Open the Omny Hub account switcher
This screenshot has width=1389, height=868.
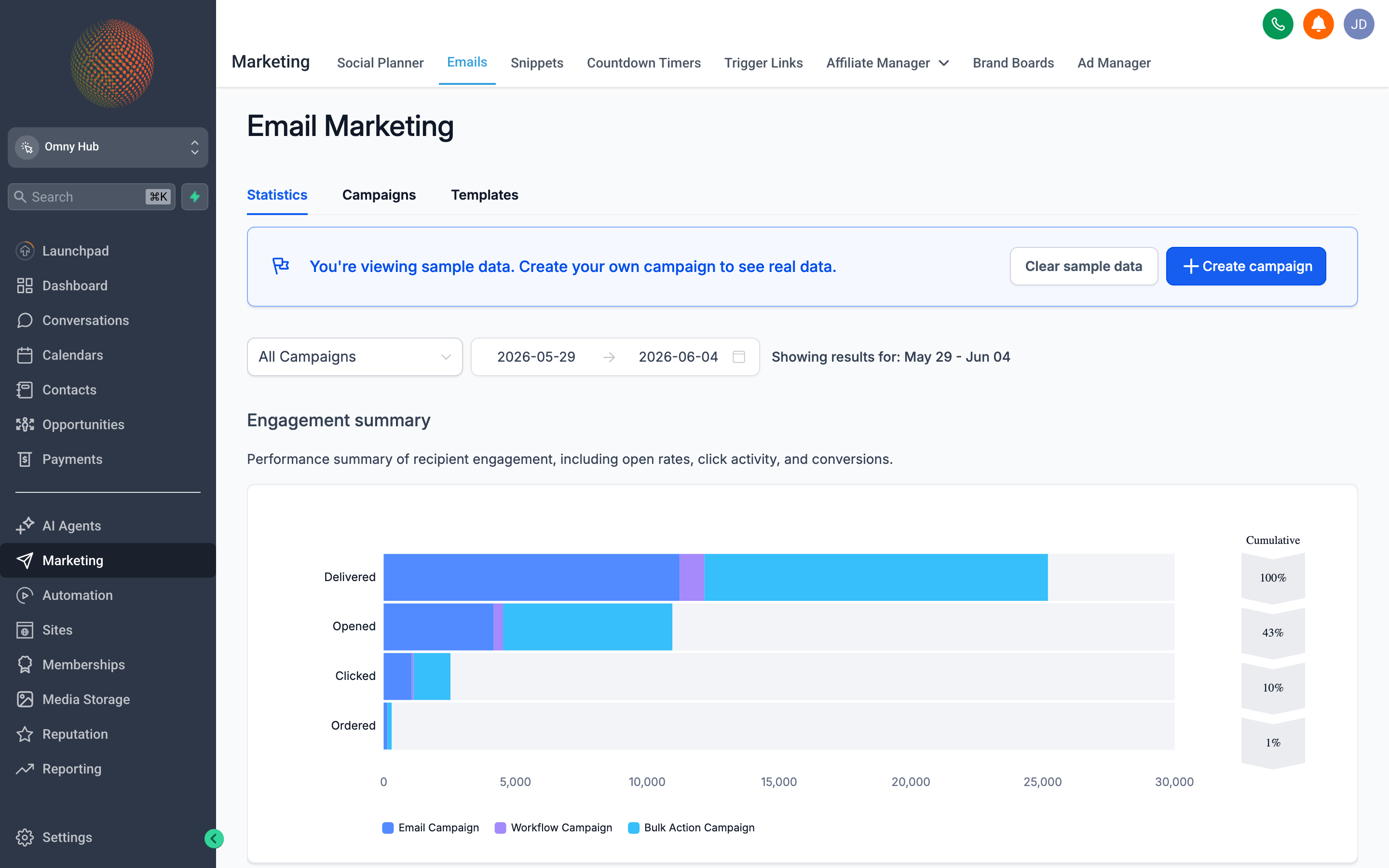click(108, 147)
